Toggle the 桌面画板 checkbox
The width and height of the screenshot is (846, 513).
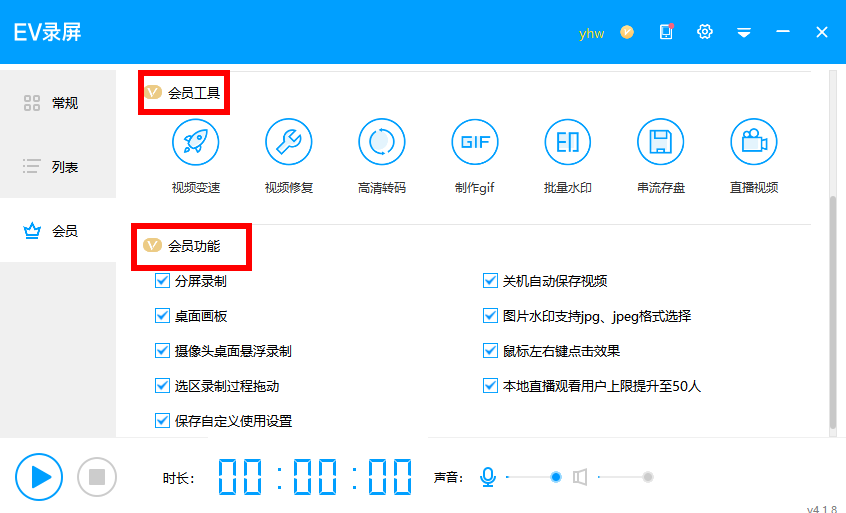163,316
